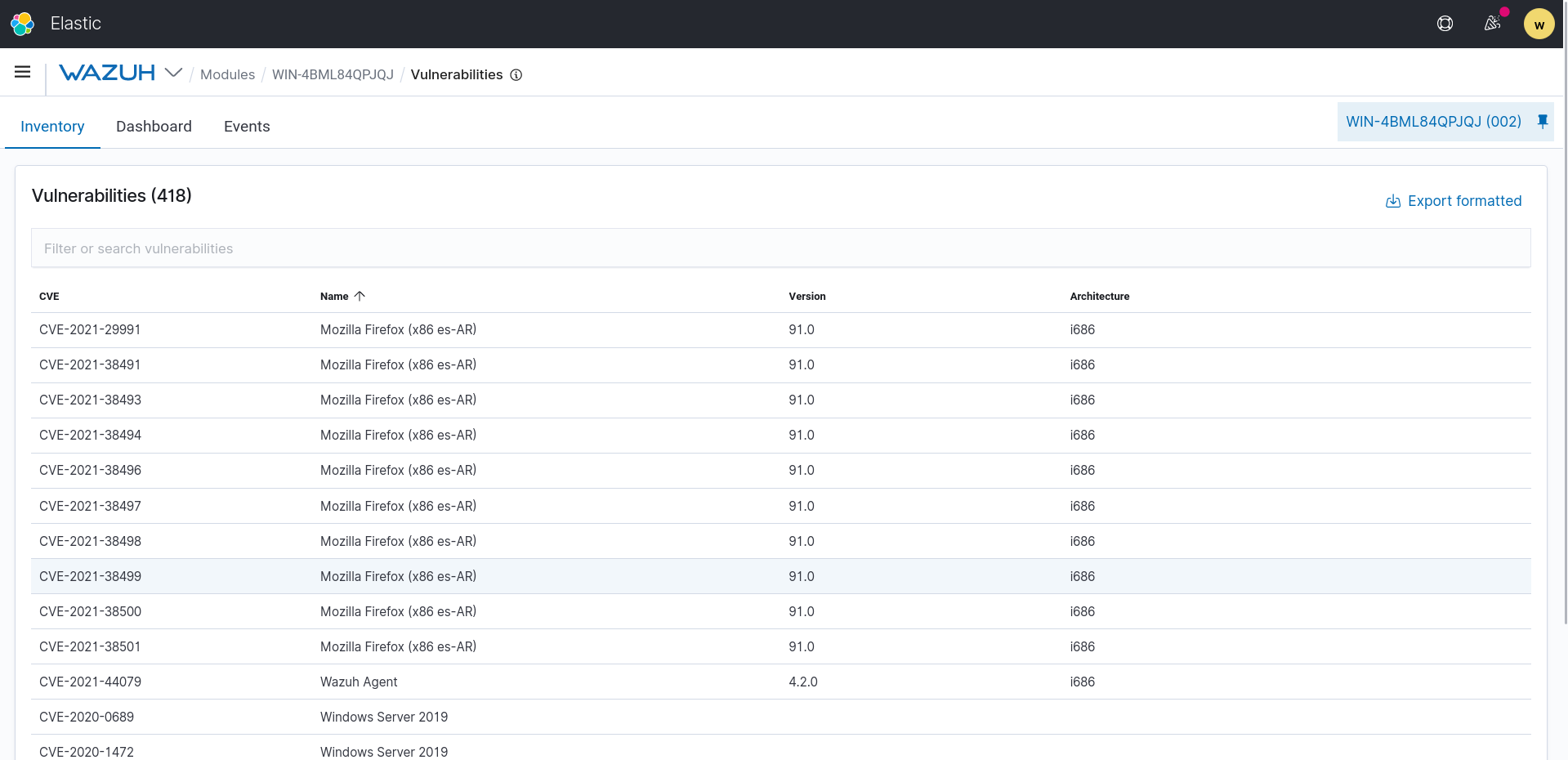
Task: Click the user avatar labeled w
Action: [1538, 23]
